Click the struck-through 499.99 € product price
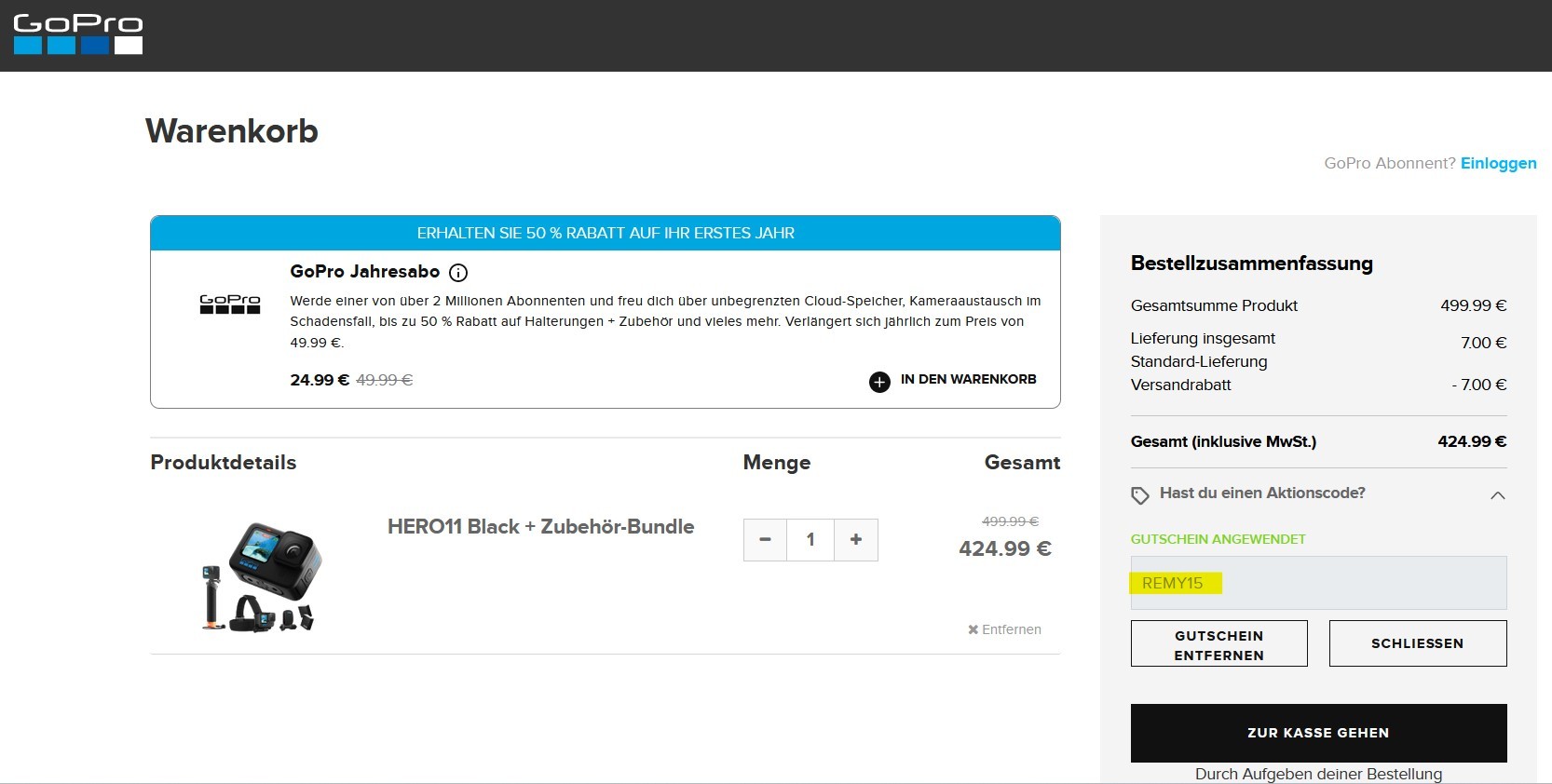This screenshot has width=1552, height=784. (1010, 521)
